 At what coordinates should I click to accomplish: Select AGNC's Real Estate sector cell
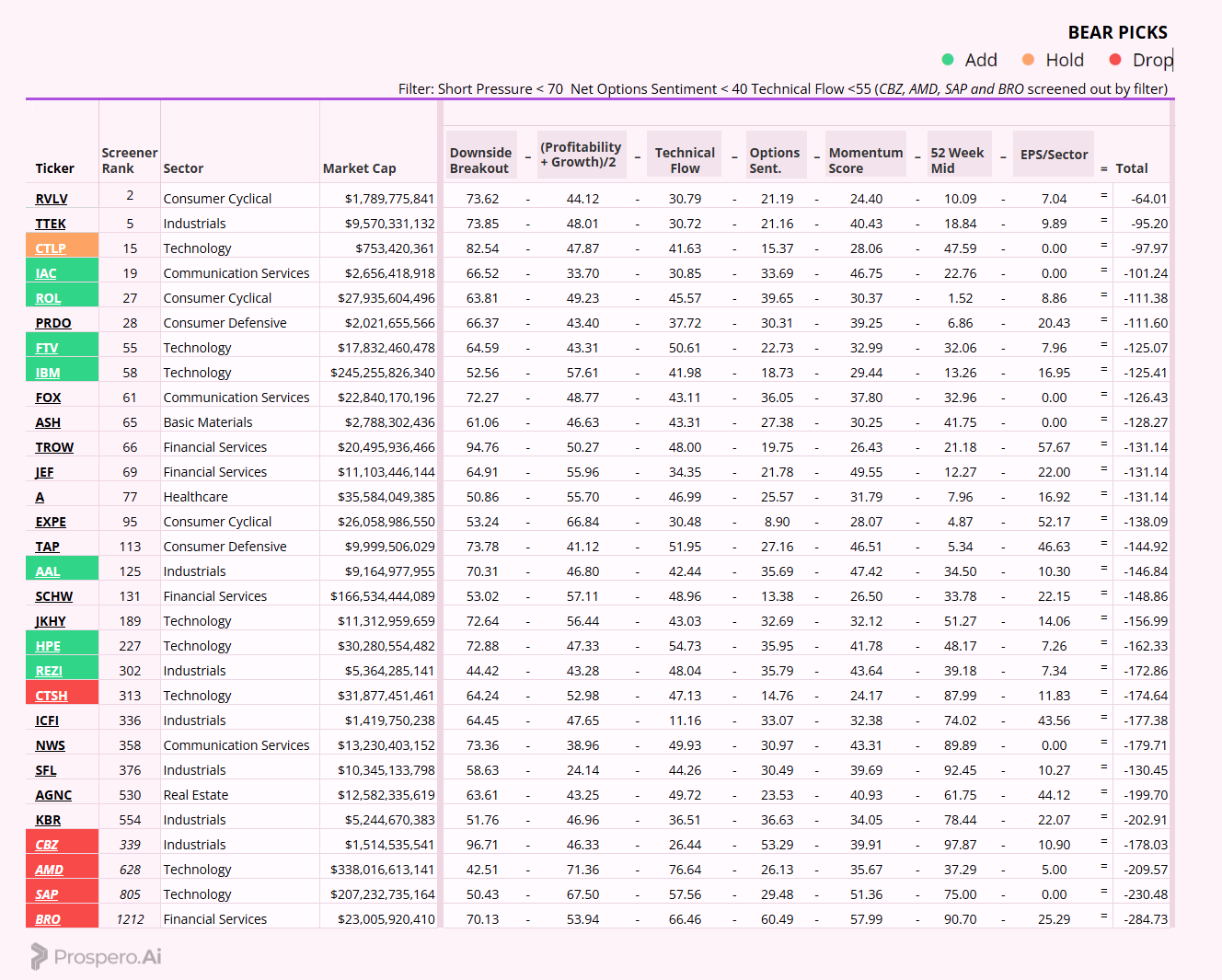pyautogui.click(x=196, y=795)
